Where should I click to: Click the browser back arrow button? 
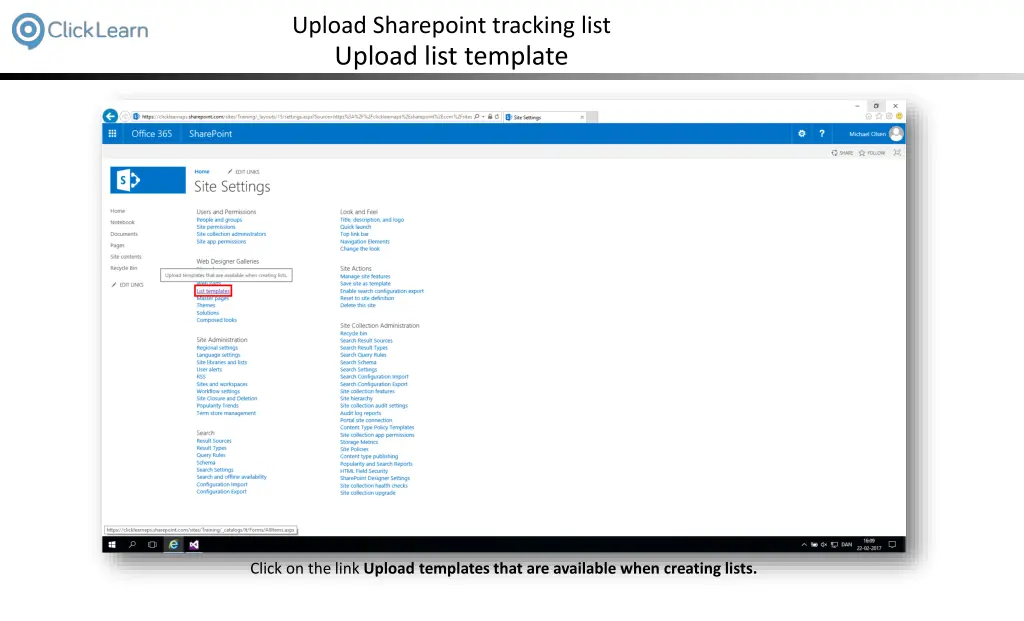[110, 116]
